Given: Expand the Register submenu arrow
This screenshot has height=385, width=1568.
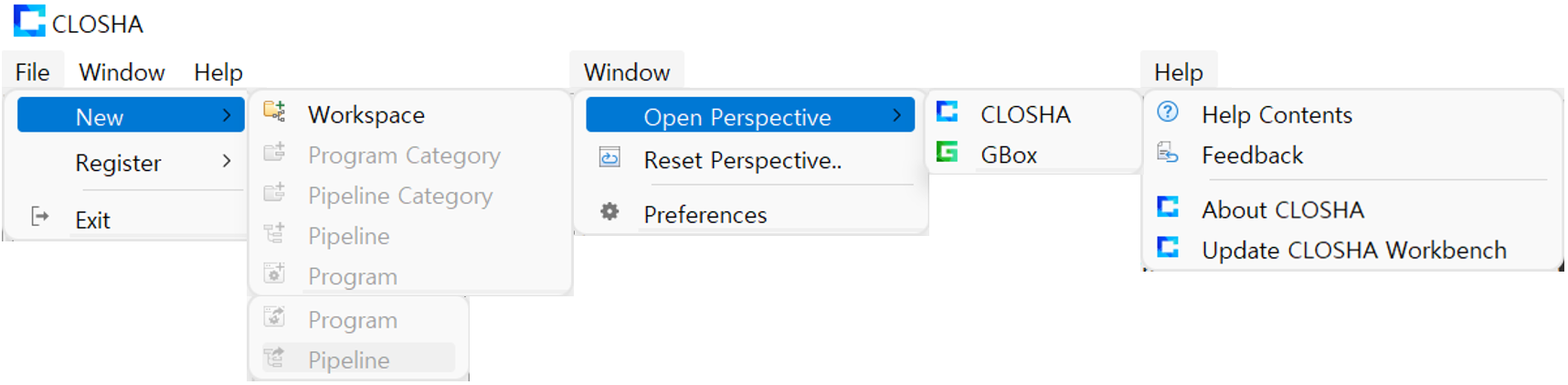Looking at the screenshot, I should tap(227, 161).
